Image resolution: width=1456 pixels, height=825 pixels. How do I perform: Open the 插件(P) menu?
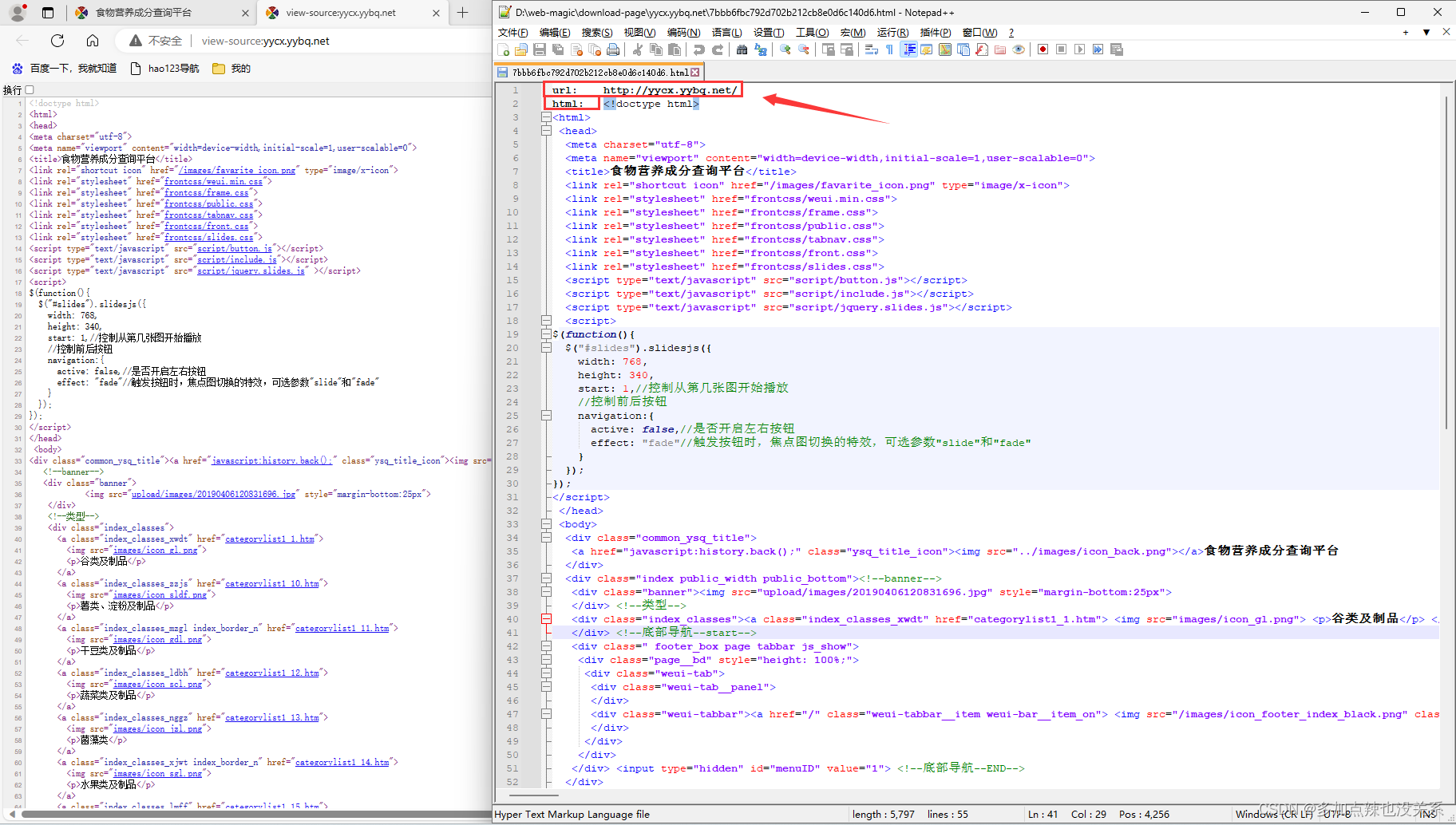tap(936, 33)
